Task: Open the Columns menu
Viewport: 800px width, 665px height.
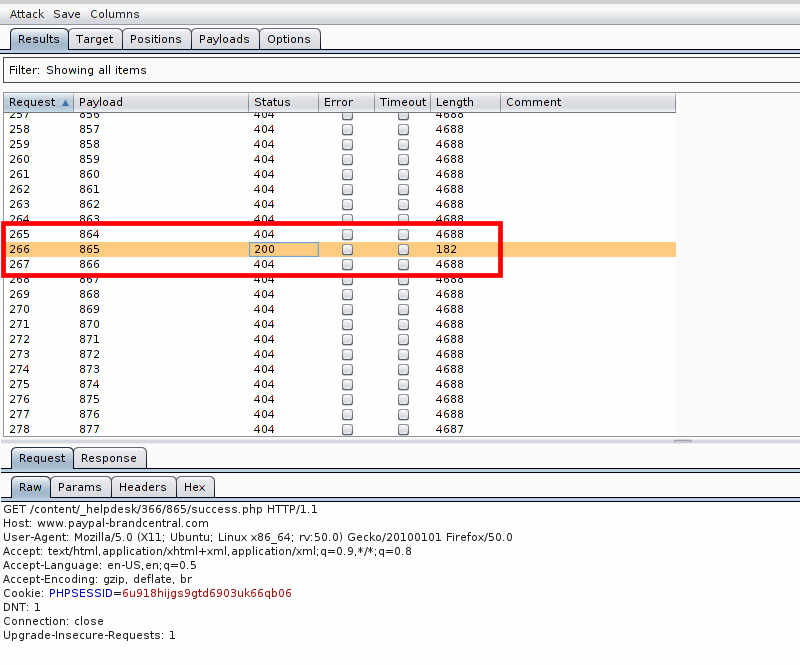Action: [115, 14]
